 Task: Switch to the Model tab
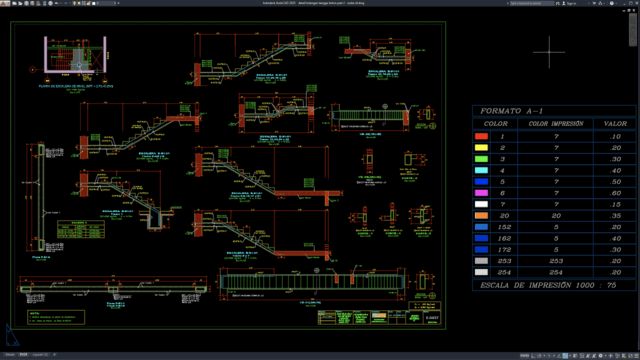coord(9,354)
